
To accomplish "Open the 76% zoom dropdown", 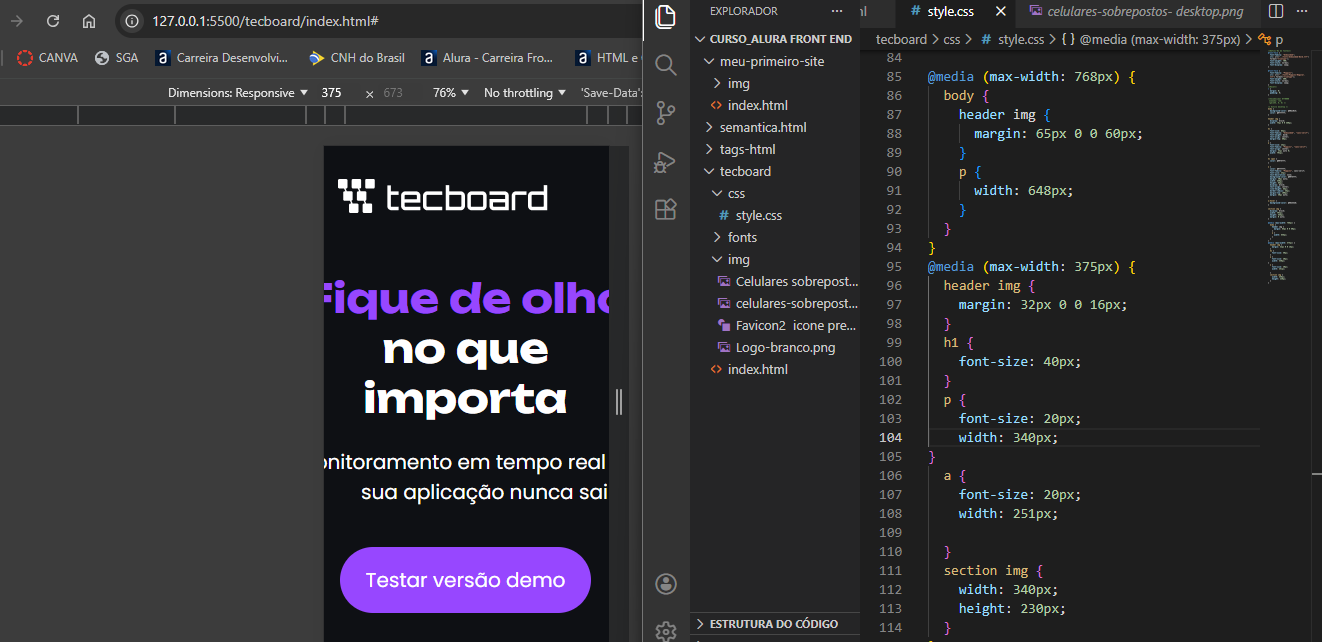I will pos(451,93).
